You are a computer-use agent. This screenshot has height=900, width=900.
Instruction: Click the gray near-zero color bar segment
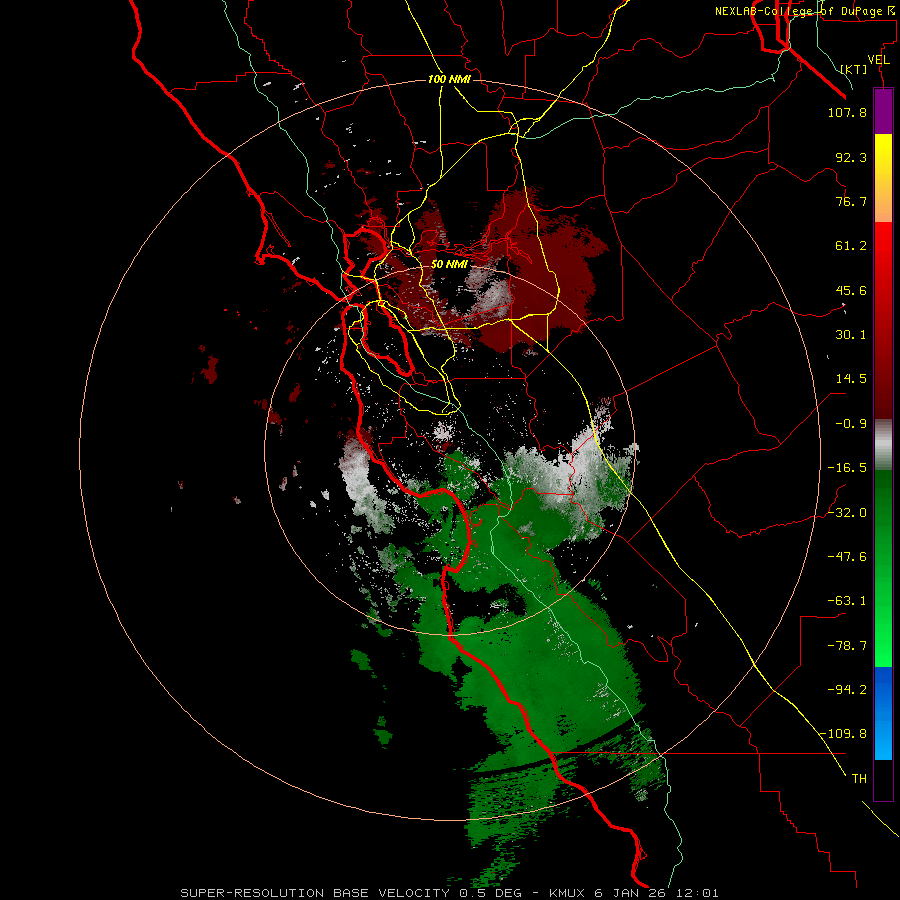883,444
